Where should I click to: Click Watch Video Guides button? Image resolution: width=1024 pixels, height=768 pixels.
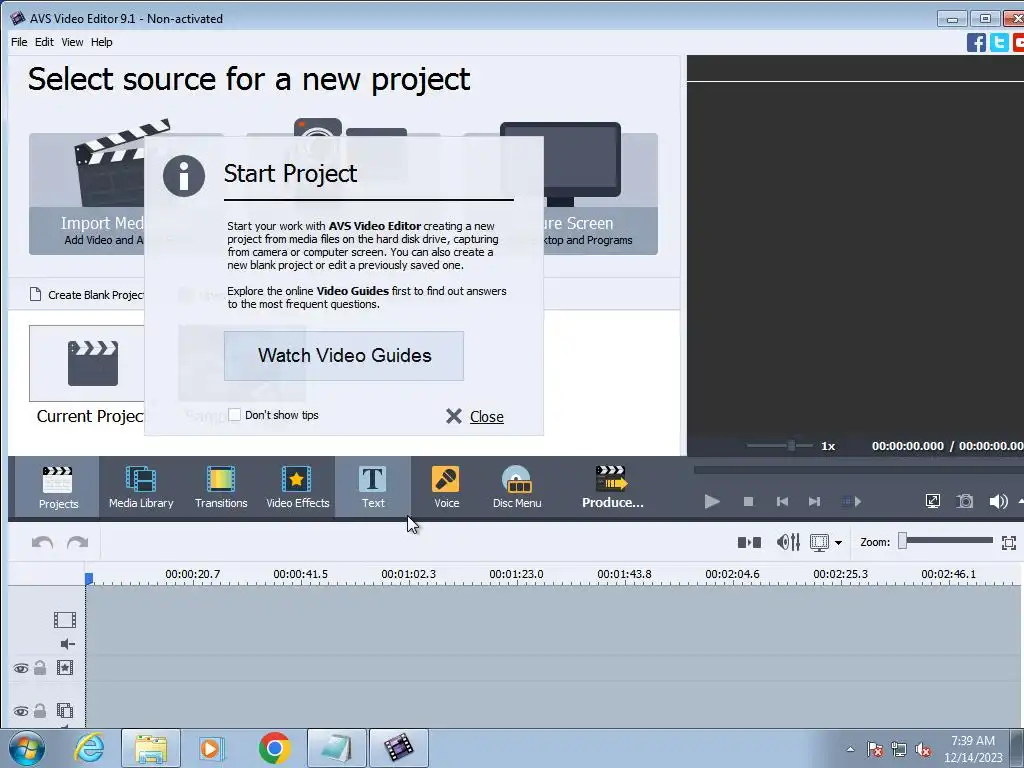coord(344,356)
